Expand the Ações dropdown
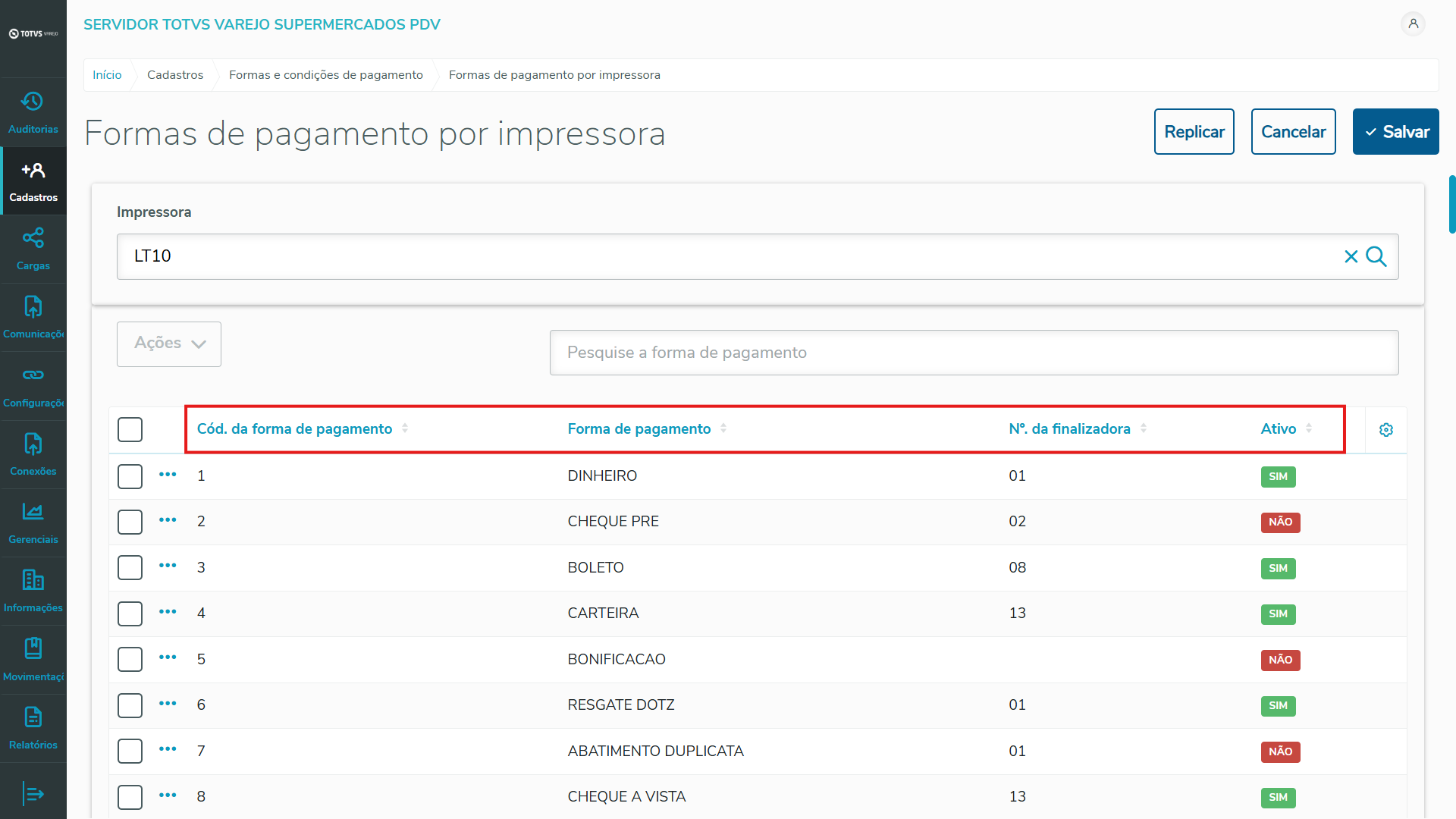Image resolution: width=1456 pixels, height=819 pixels. pos(169,344)
